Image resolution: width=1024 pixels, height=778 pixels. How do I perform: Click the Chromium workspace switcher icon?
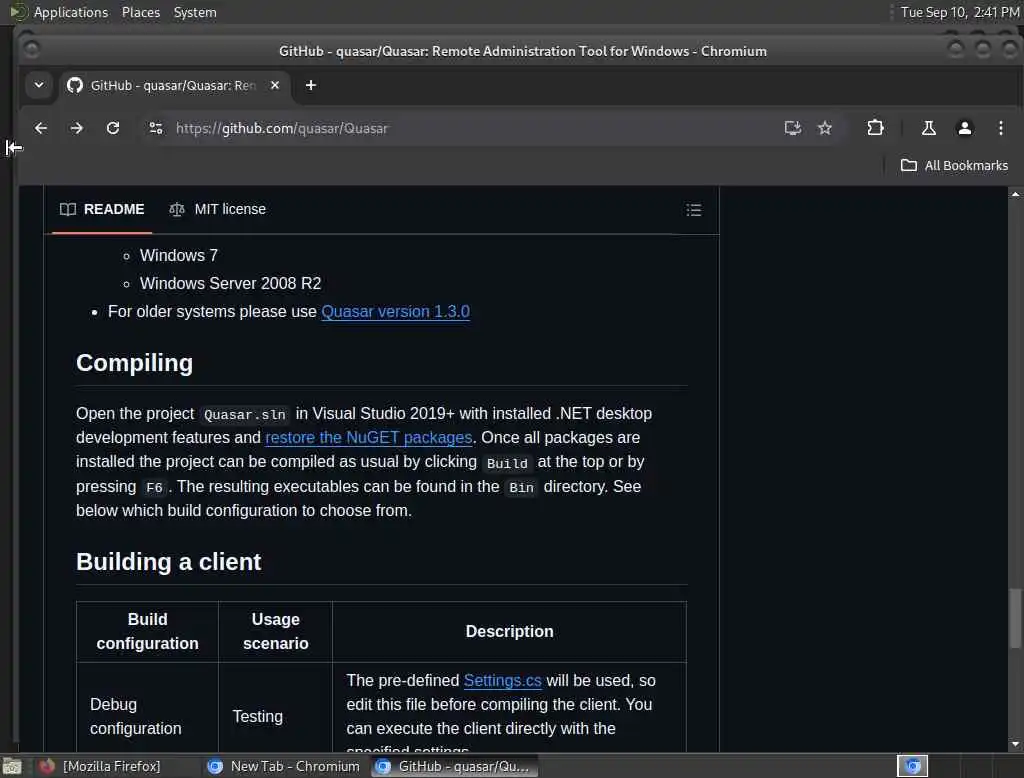(x=912, y=766)
